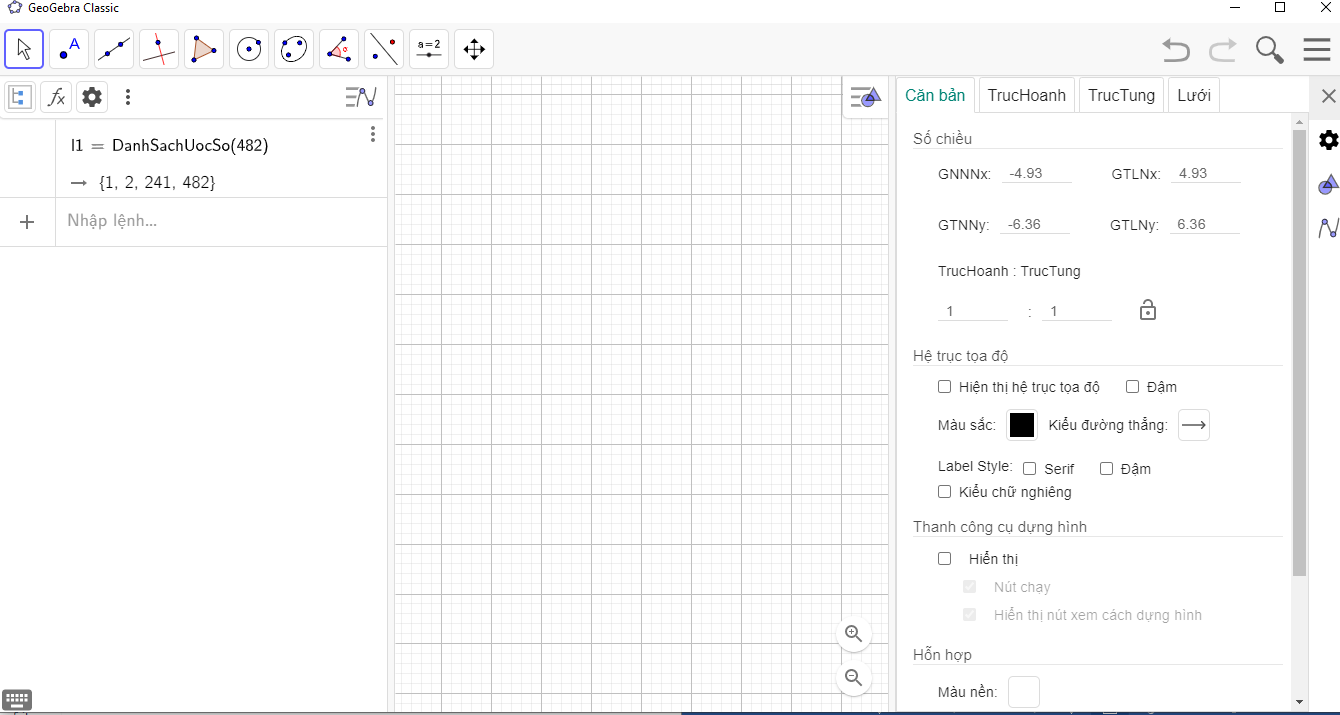Click the Nhập lệnh input field

pos(220,221)
